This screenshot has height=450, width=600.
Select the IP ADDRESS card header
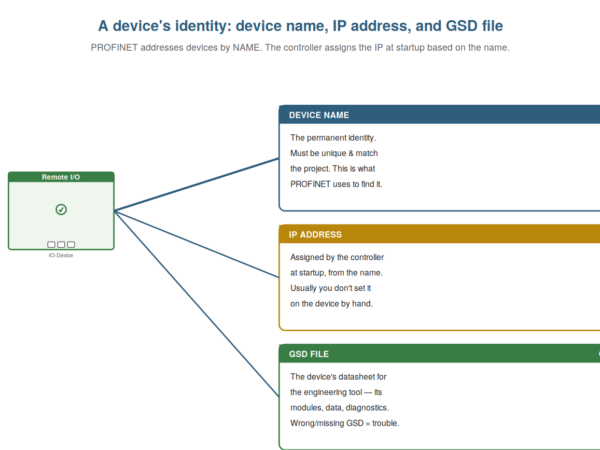point(439,234)
